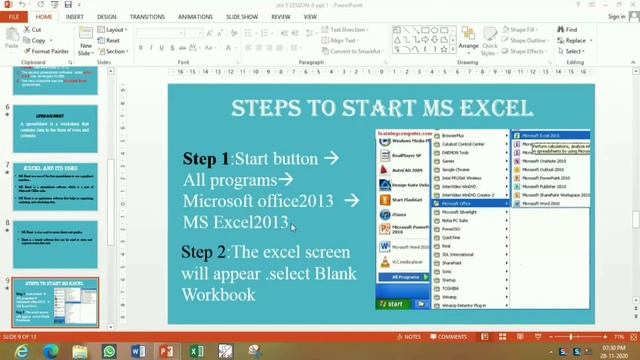Select slide 8 thumbnail
This screenshot has width=640, height=360.
[x=55, y=245]
